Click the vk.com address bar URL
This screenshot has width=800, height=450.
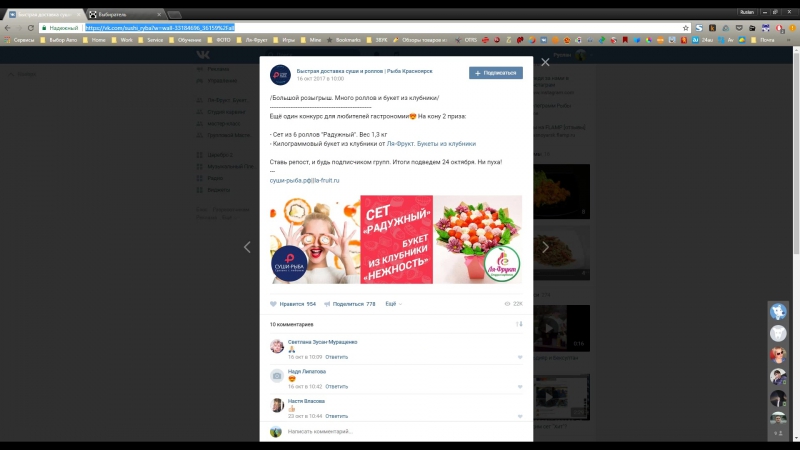click(x=160, y=28)
